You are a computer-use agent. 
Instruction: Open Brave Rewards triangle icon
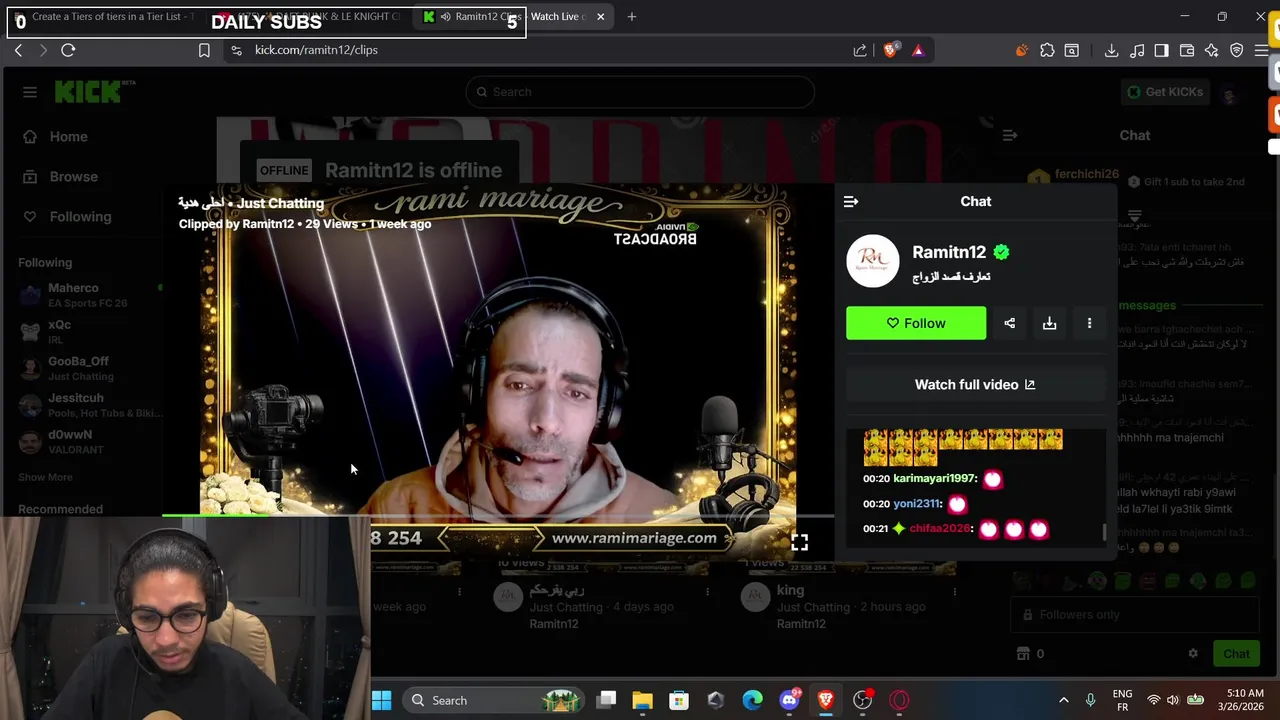click(918, 50)
